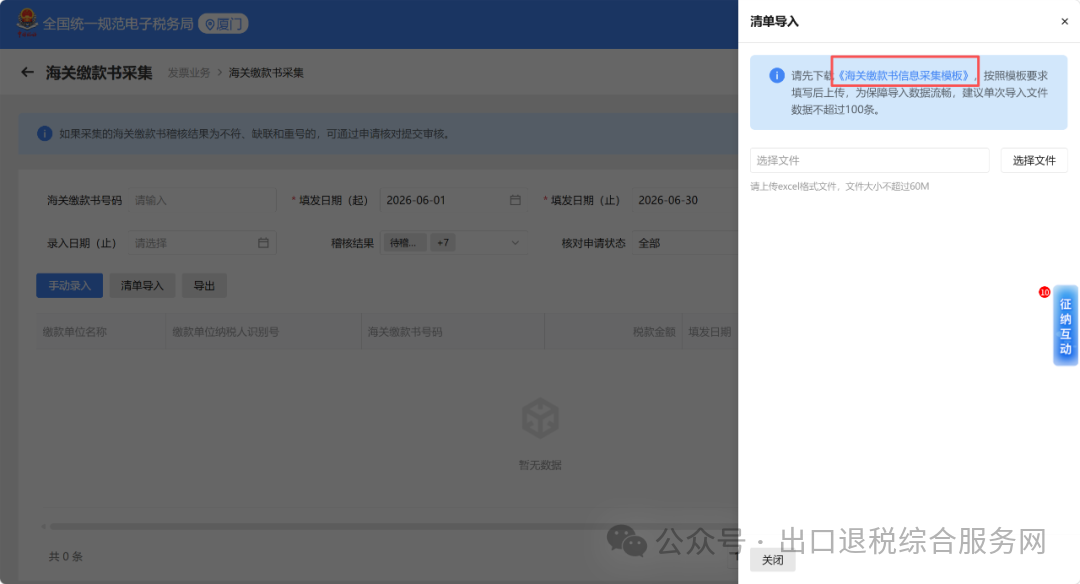Click the blue info icon in the import notice
Screen dimensions: 1080x584
[x=776, y=75]
